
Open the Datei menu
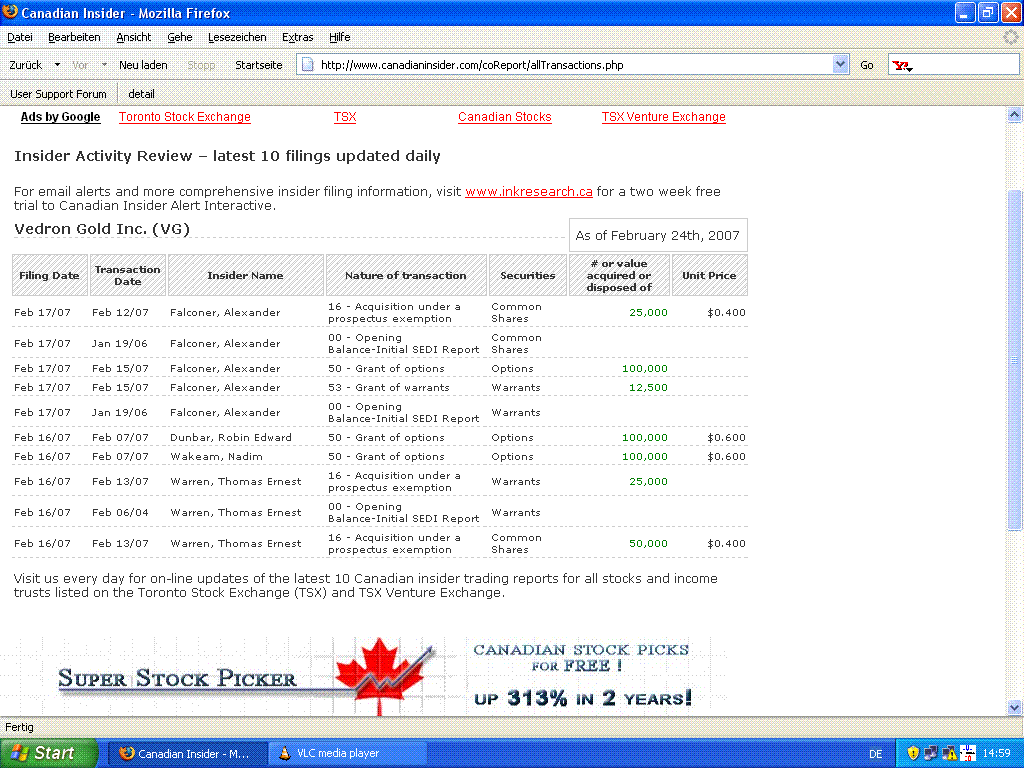(x=20, y=37)
